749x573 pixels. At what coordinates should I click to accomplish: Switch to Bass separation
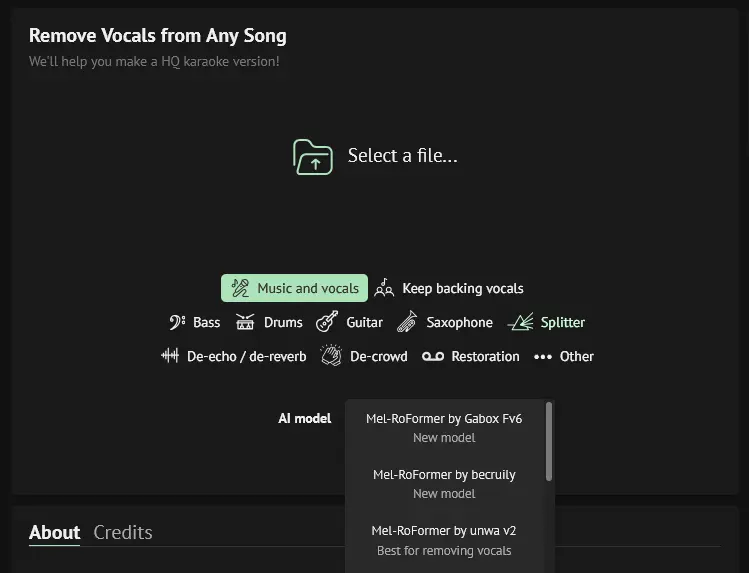coord(194,322)
